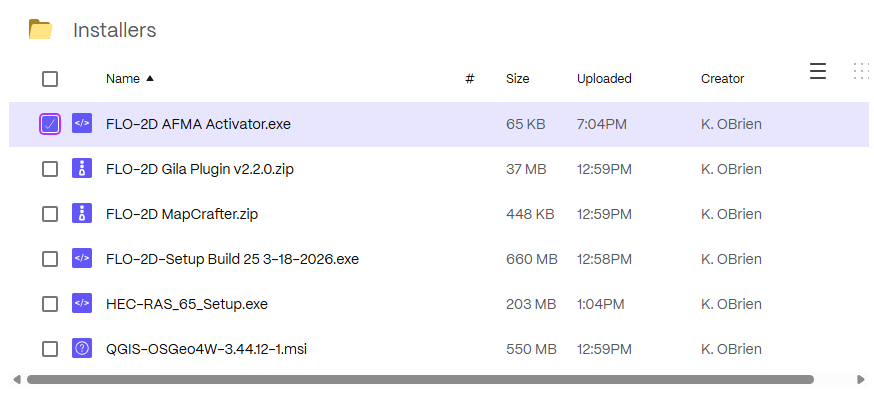874x396 pixels.
Task: Click the 550 MB size value
Action: coord(531,349)
